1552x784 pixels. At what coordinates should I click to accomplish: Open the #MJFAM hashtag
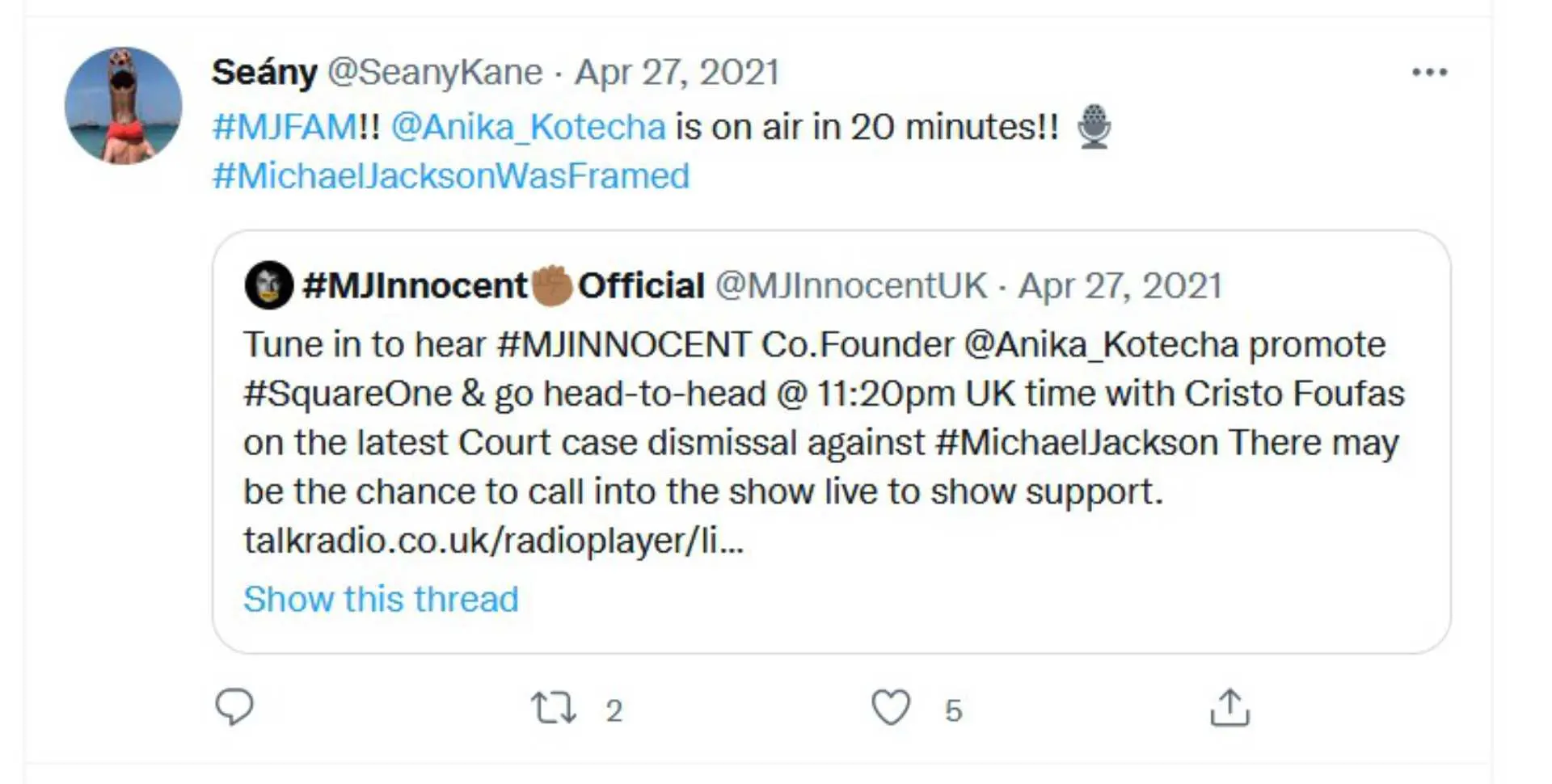[285, 127]
